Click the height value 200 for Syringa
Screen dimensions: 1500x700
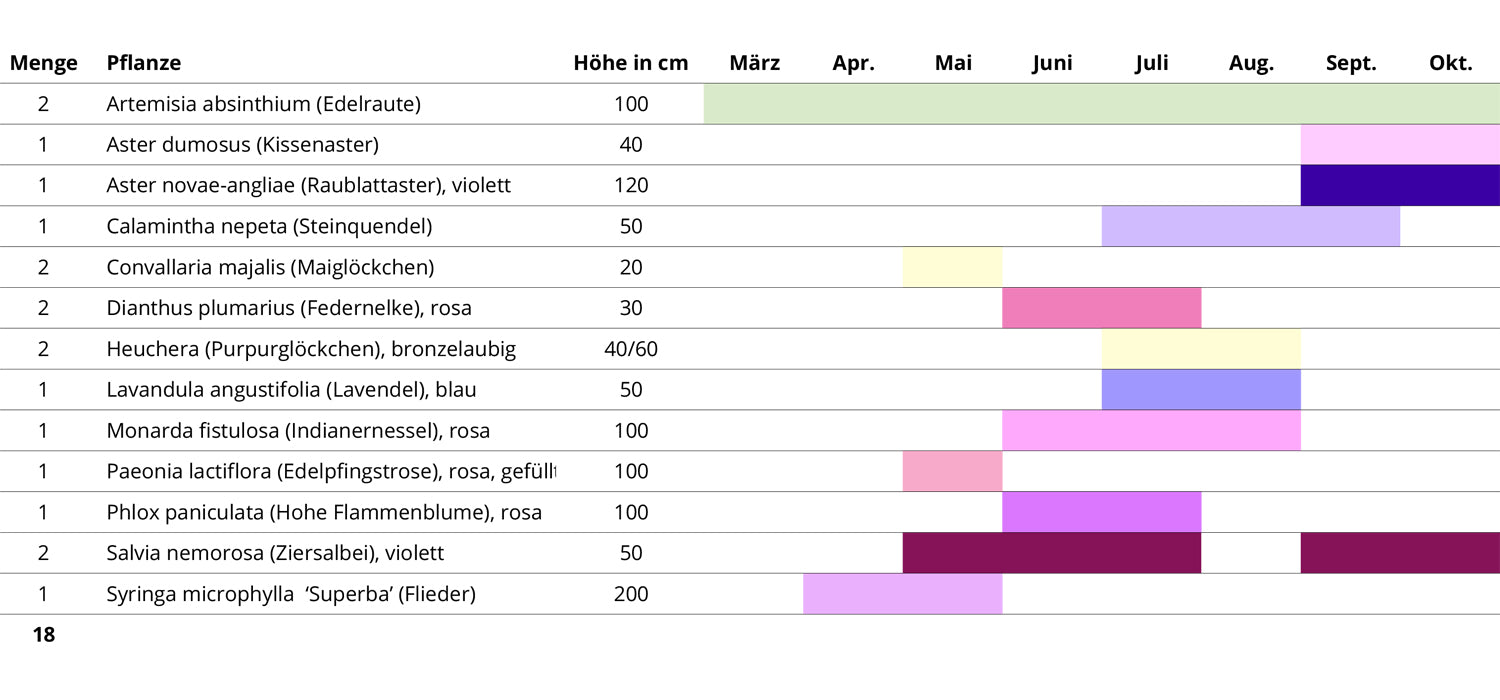pyautogui.click(x=631, y=594)
